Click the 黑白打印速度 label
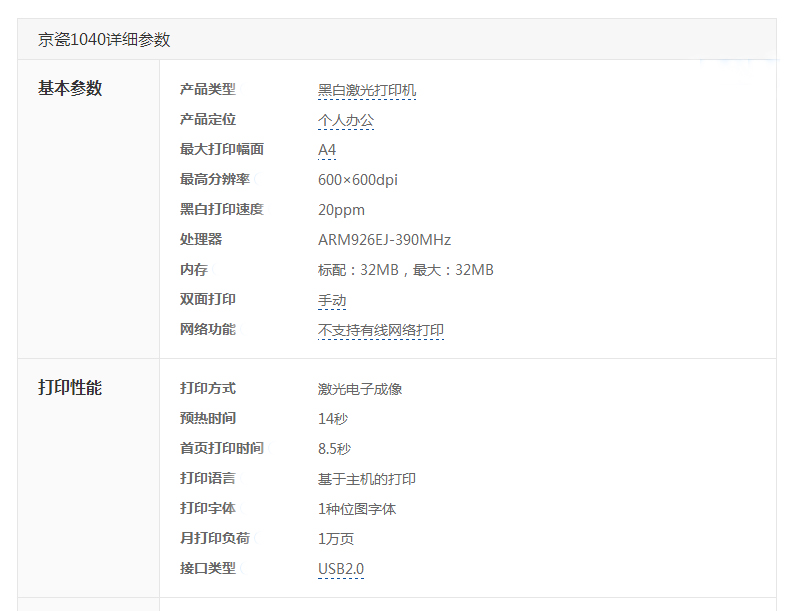 click(x=222, y=210)
